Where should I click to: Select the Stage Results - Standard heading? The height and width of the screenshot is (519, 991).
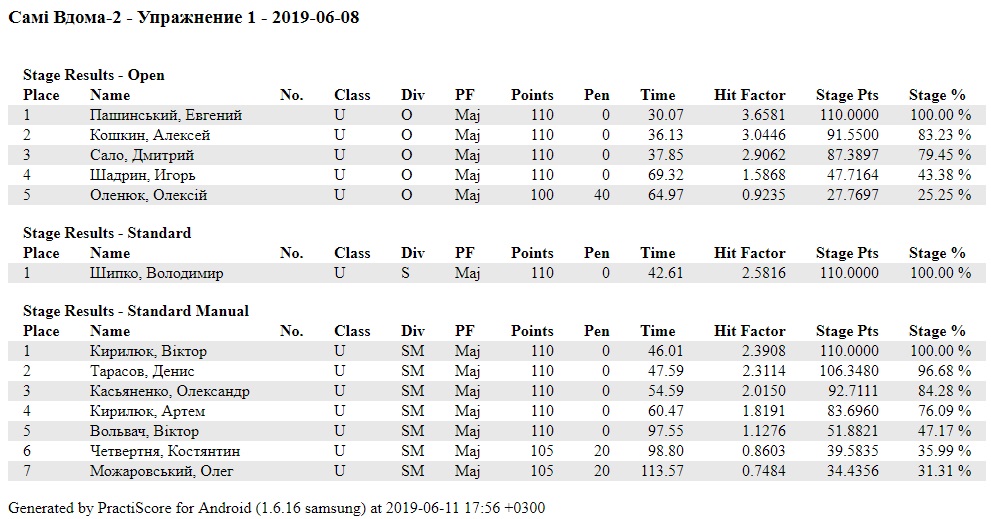107,233
